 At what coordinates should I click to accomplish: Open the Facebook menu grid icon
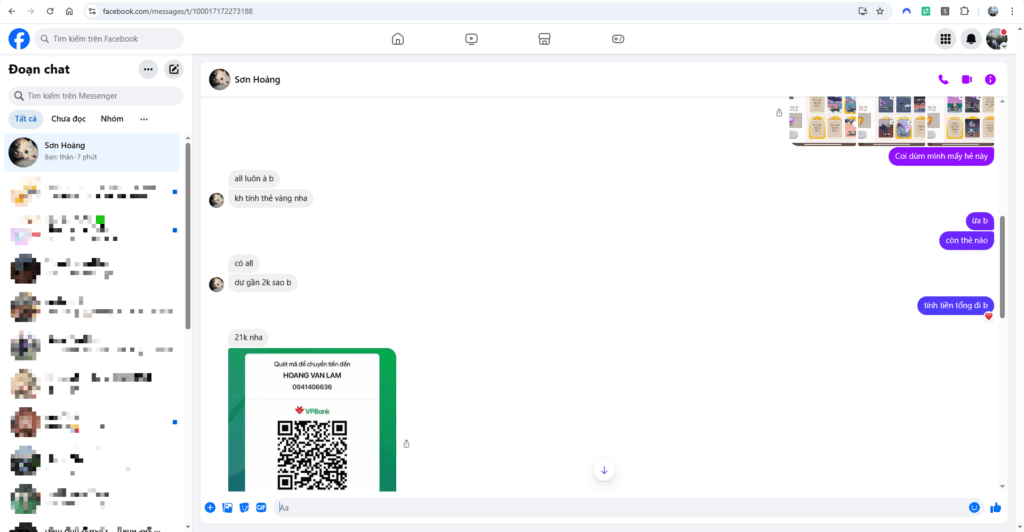pyautogui.click(x=945, y=39)
